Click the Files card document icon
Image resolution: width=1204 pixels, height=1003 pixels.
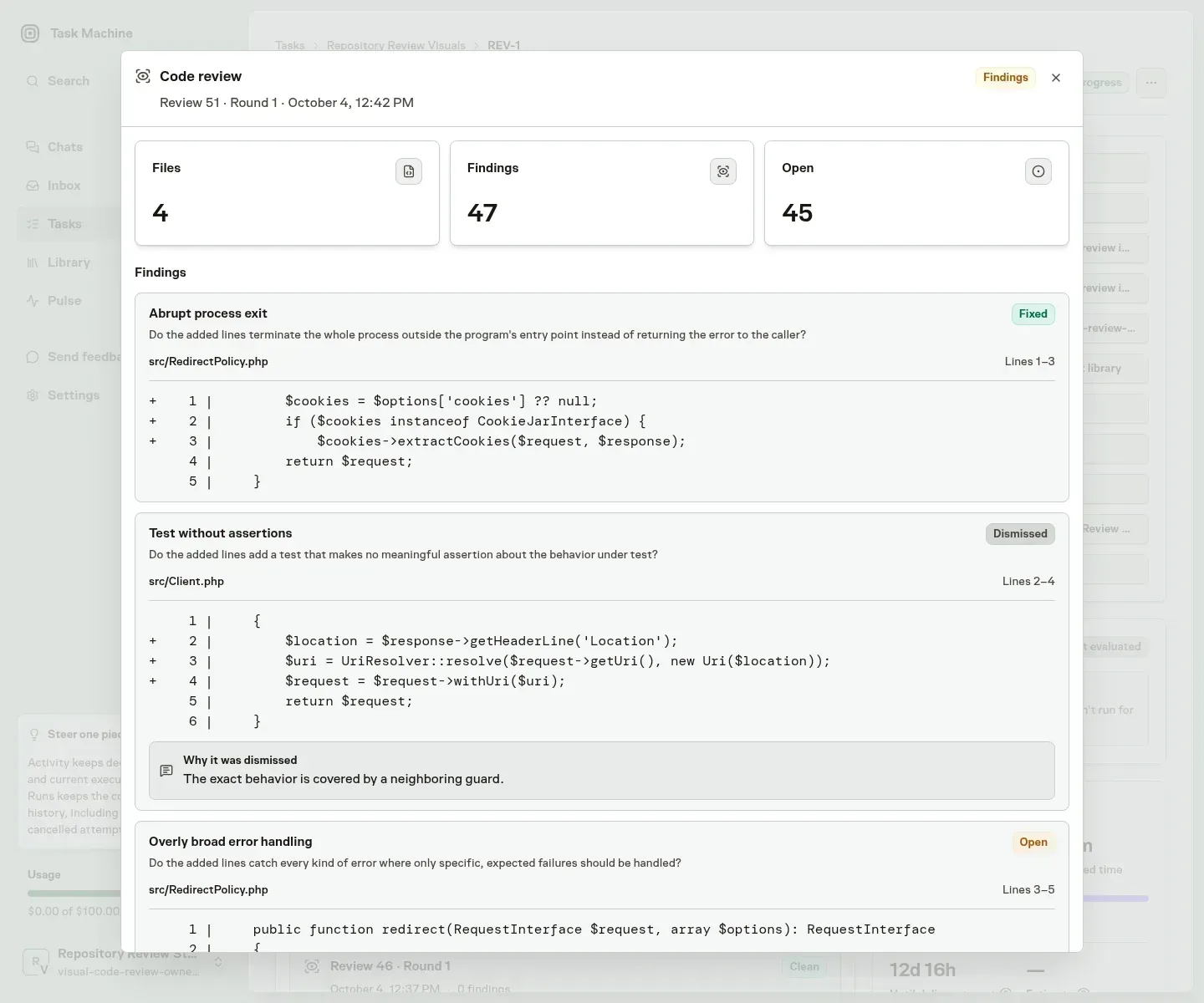(x=409, y=171)
